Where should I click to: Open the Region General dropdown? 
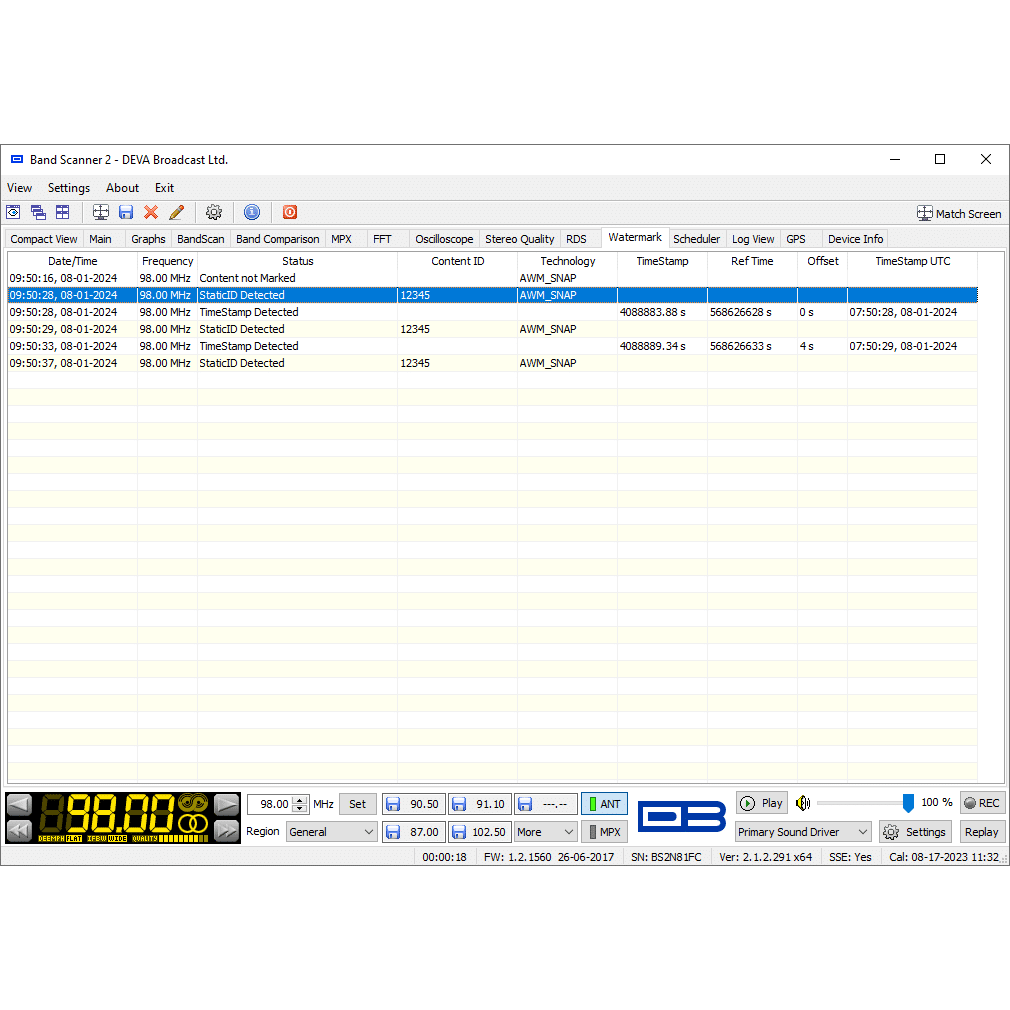(x=331, y=832)
